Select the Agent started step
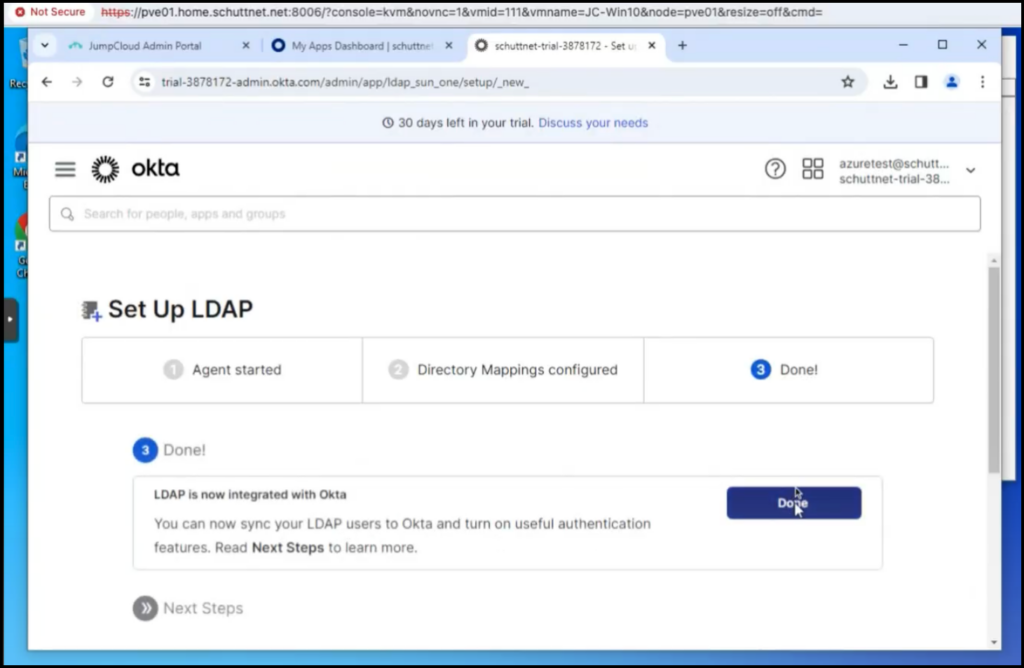Viewport: 1024px width, 668px height. point(222,370)
